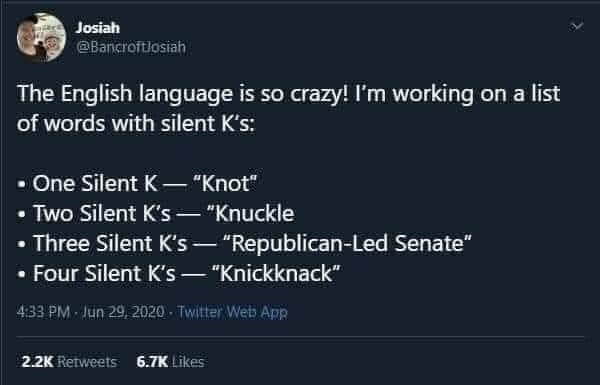The width and height of the screenshot is (600, 385).
Task: Open the tweet options chevron menu
Action: pos(576,26)
